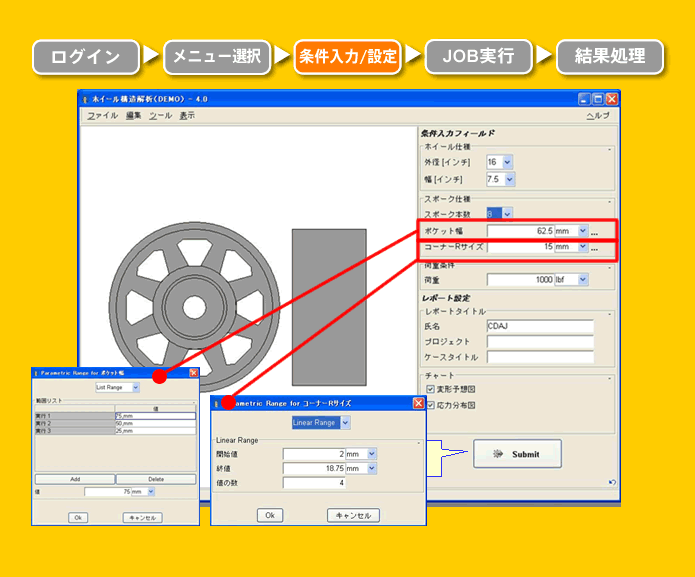This screenshot has width=695, height=577.
Task: Click the small refresh icon at bottom right
Action: (611, 483)
